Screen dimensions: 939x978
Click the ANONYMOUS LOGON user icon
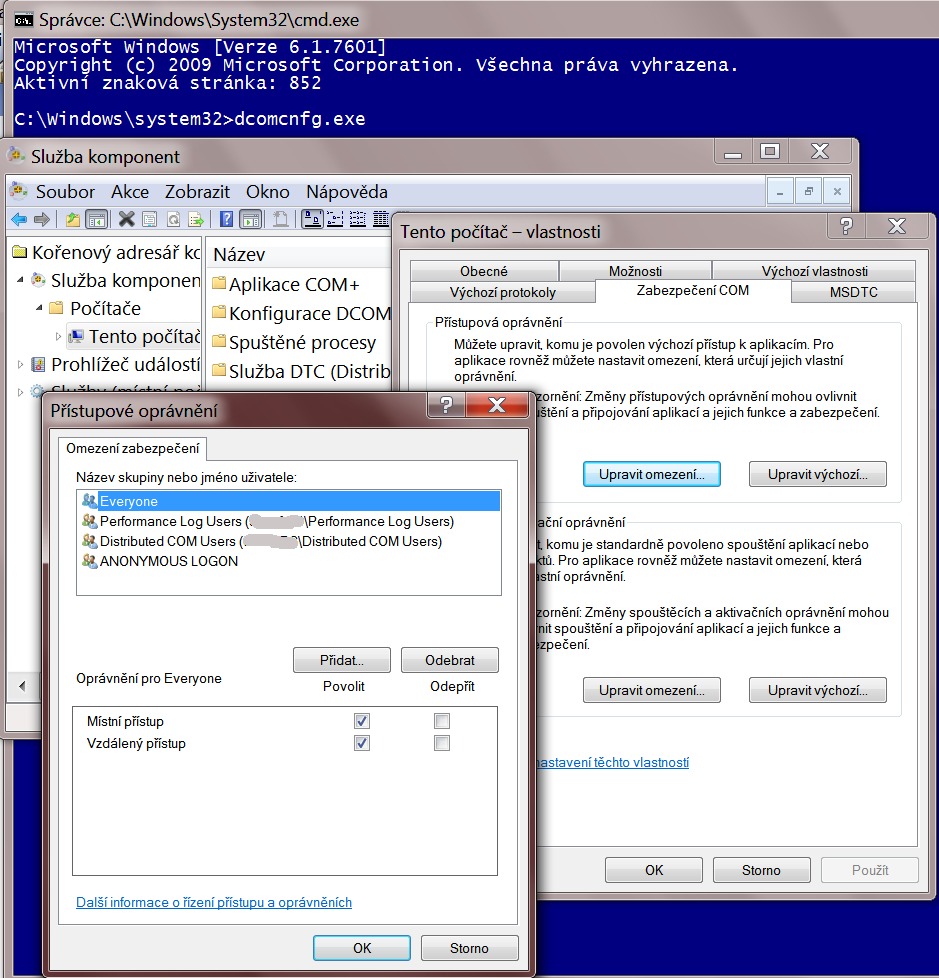tap(89, 561)
